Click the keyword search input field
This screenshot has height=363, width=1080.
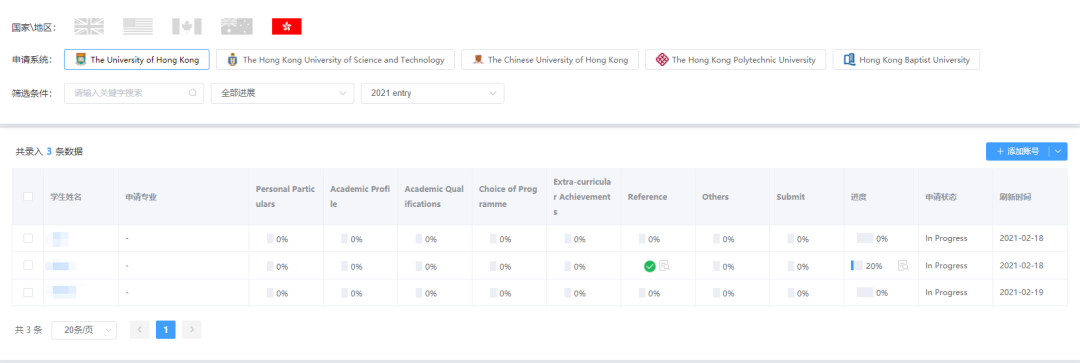134,93
